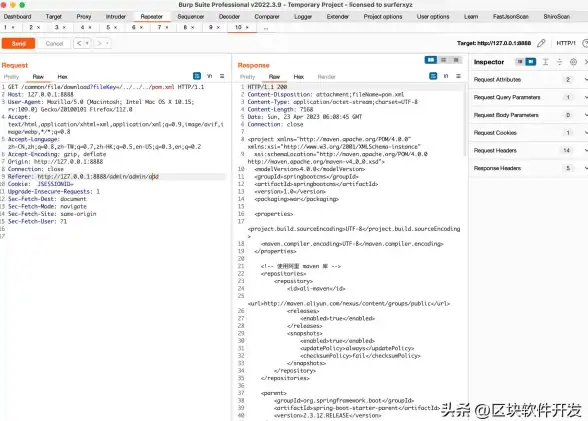Toggle word wrap icon in Request pane
This screenshot has height=421, width=588.
(197, 76)
